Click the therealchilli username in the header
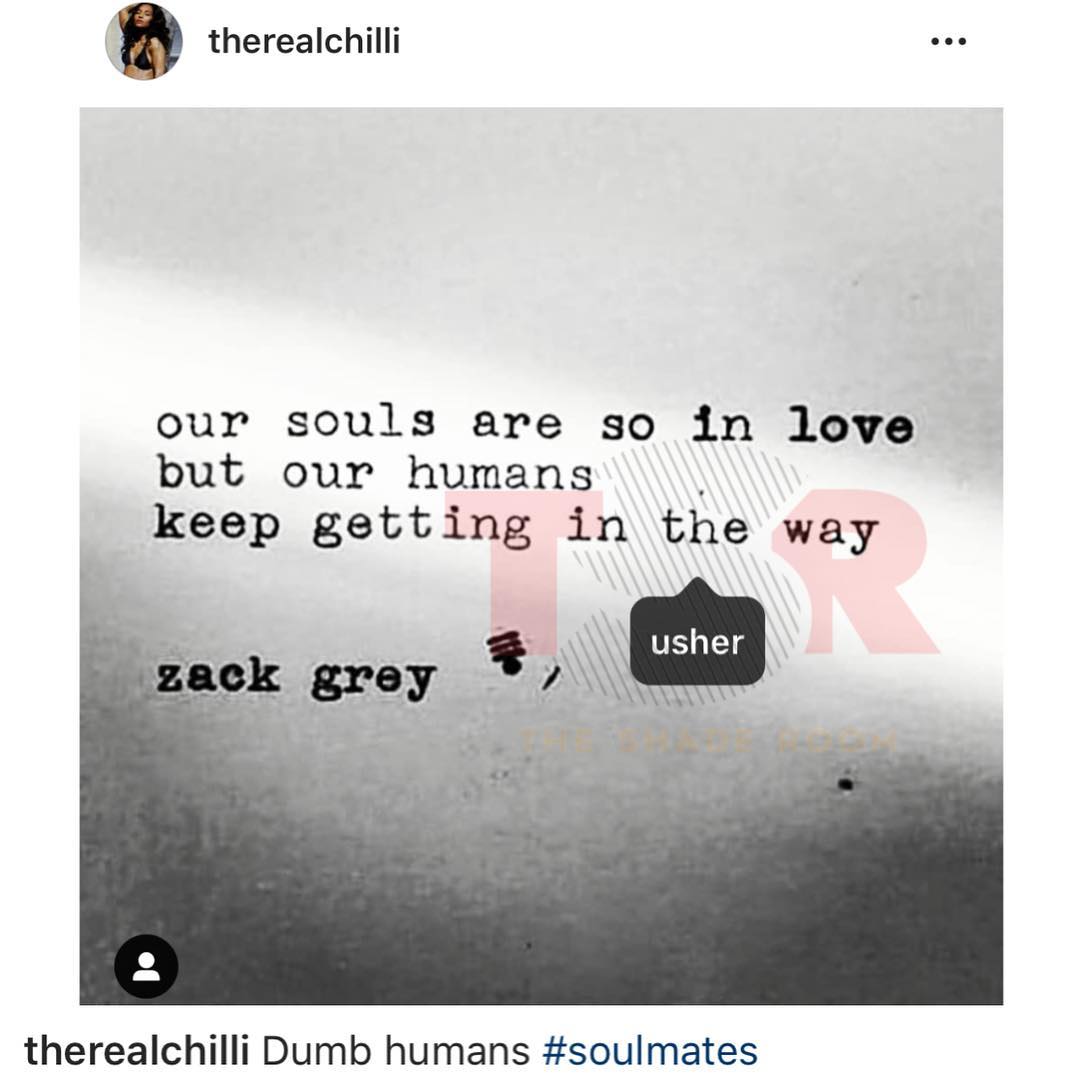Image resolution: width=1080 pixels, height=1080 pixels. (304, 41)
